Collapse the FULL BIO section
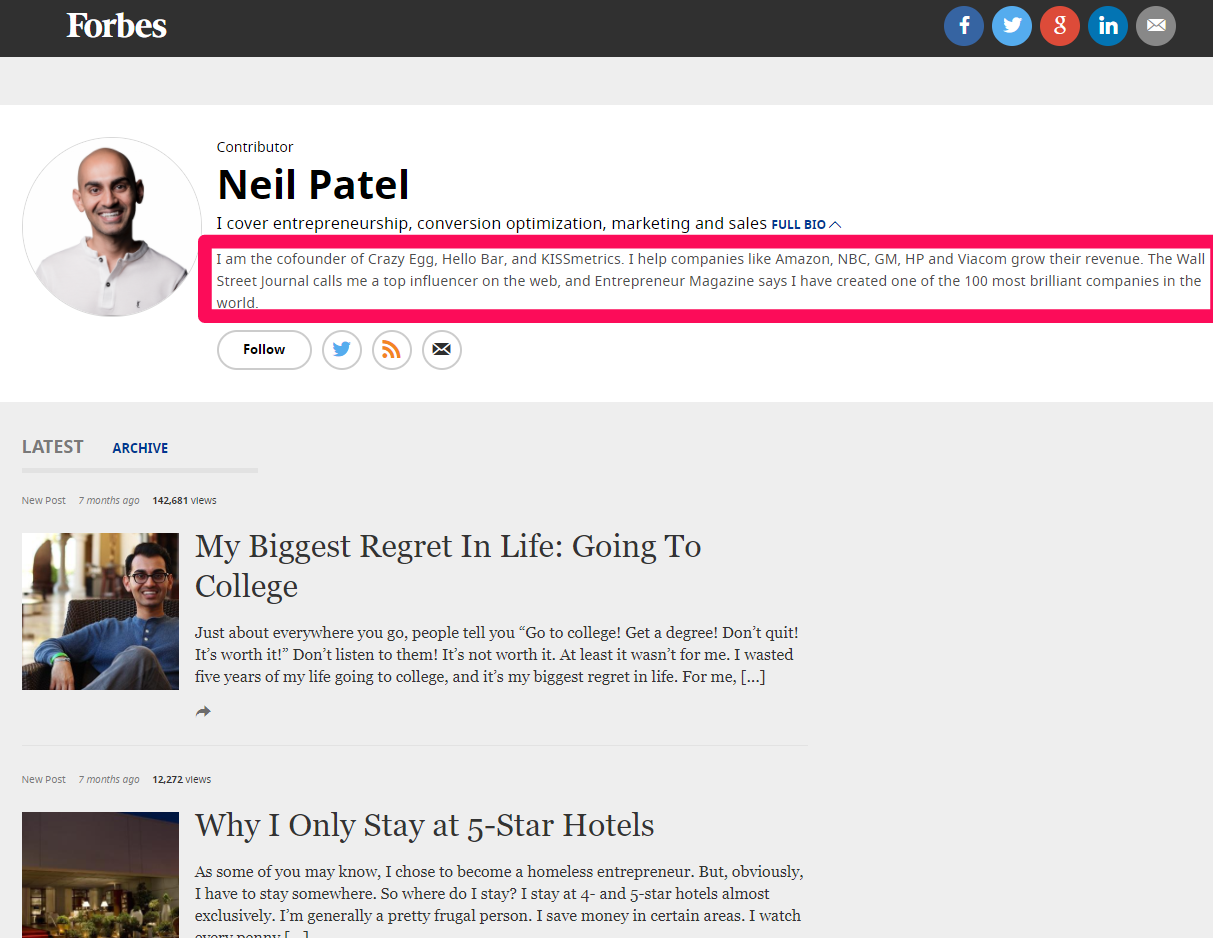This screenshot has width=1213, height=938. [807, 225]
